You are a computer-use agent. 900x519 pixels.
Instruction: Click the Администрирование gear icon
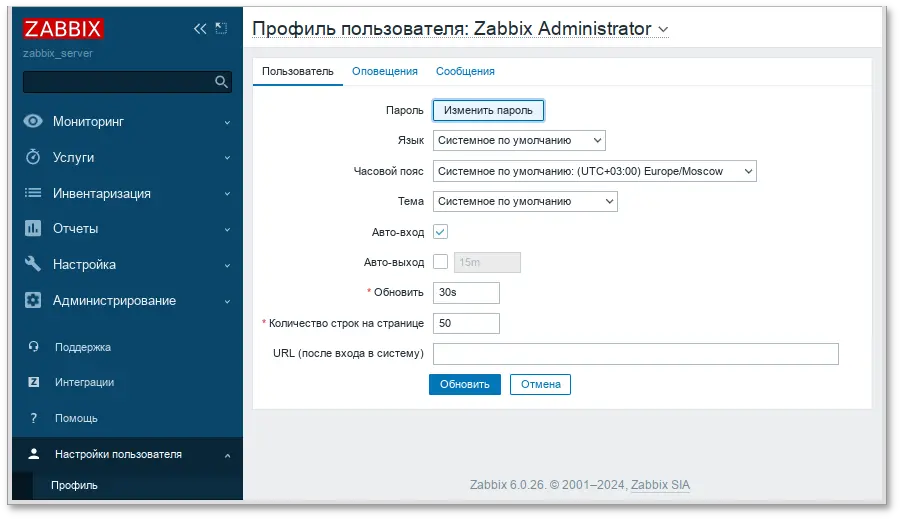pyautogui.click(x=33, y=300)
